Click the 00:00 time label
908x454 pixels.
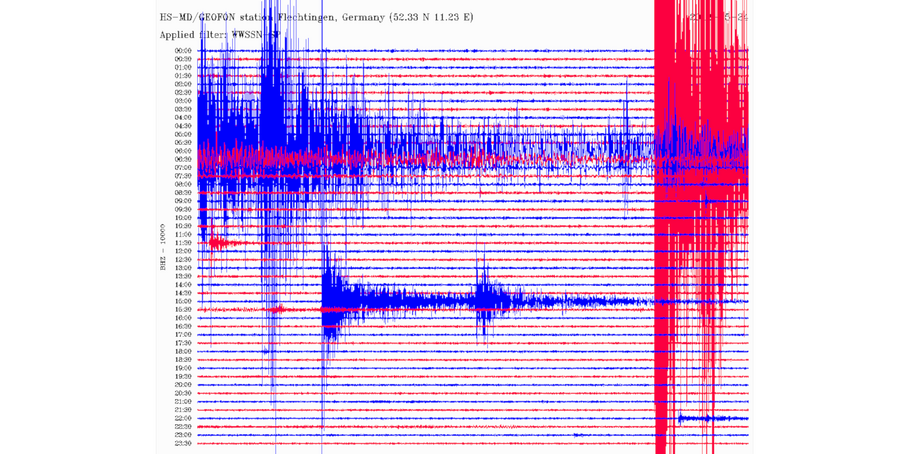pos(183,51)
